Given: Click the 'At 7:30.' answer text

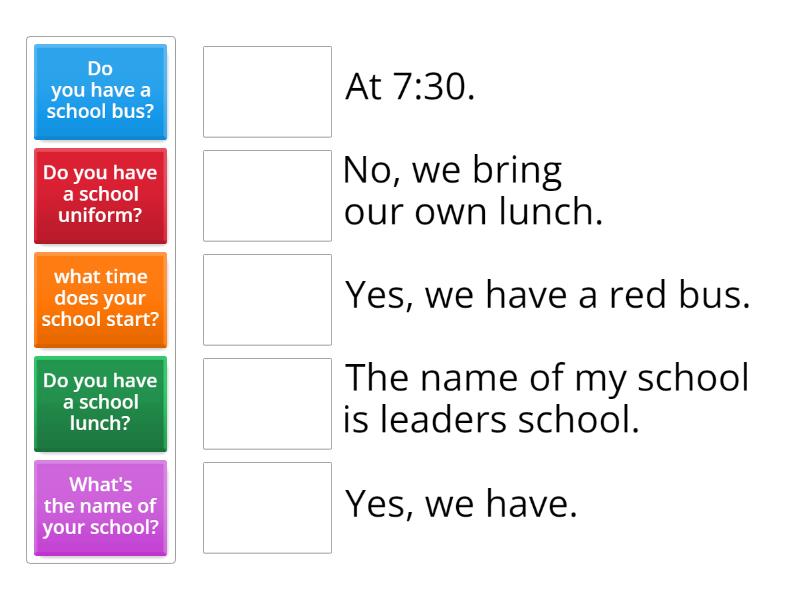Looking at the screenshot, I should pyautogui.click(x=410, y=86).
